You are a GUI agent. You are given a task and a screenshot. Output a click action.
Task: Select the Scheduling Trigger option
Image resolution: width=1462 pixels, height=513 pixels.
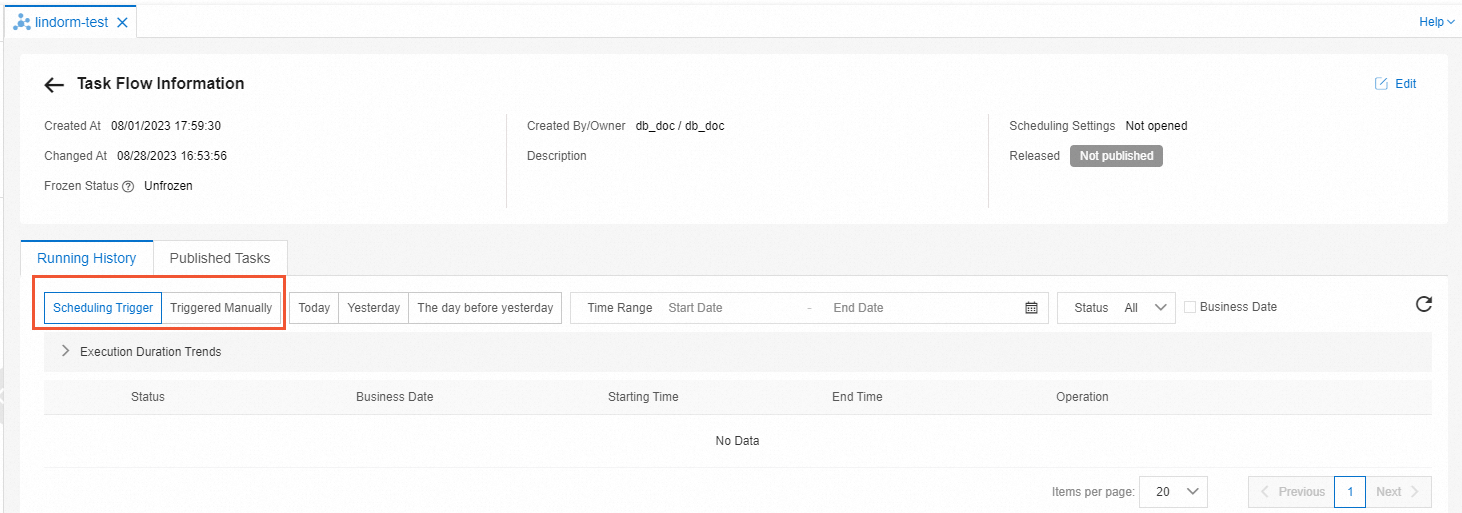pyautogui.click(x=103, y=308)
